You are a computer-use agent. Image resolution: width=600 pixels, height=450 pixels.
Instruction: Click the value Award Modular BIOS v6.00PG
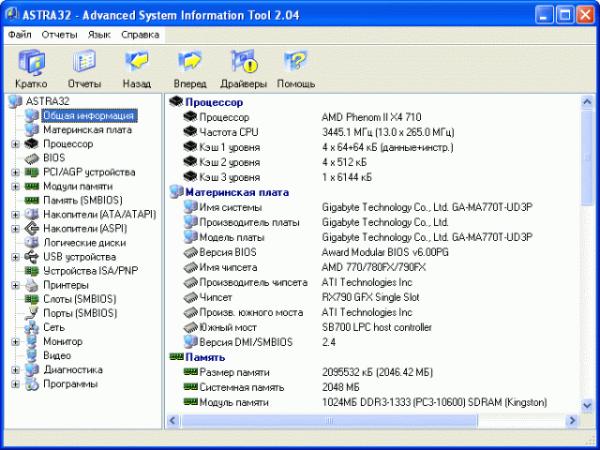(x=385, y=252)
